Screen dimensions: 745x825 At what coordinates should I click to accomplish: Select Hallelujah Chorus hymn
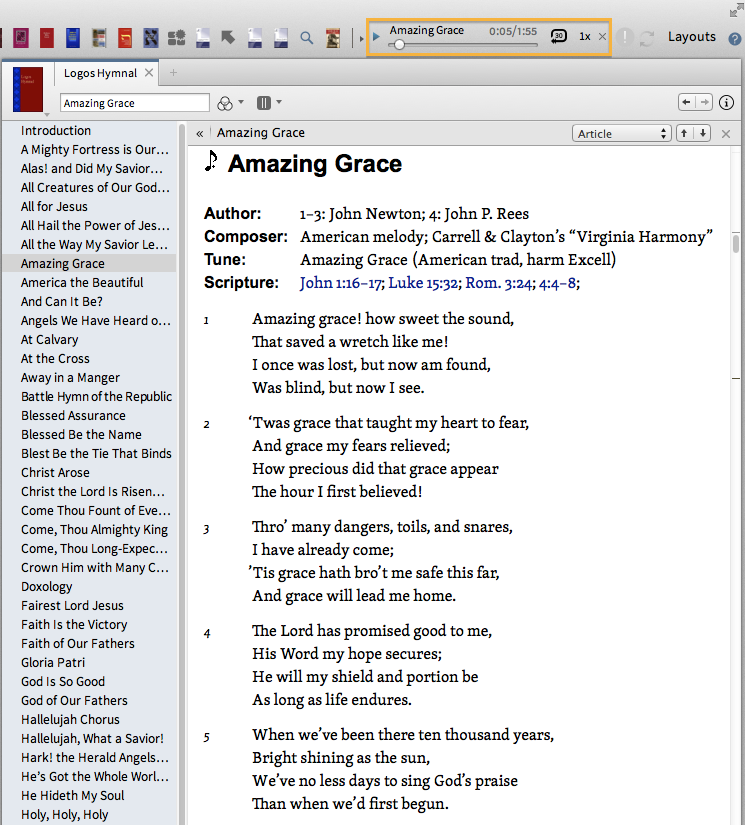(x=70, y=719)
